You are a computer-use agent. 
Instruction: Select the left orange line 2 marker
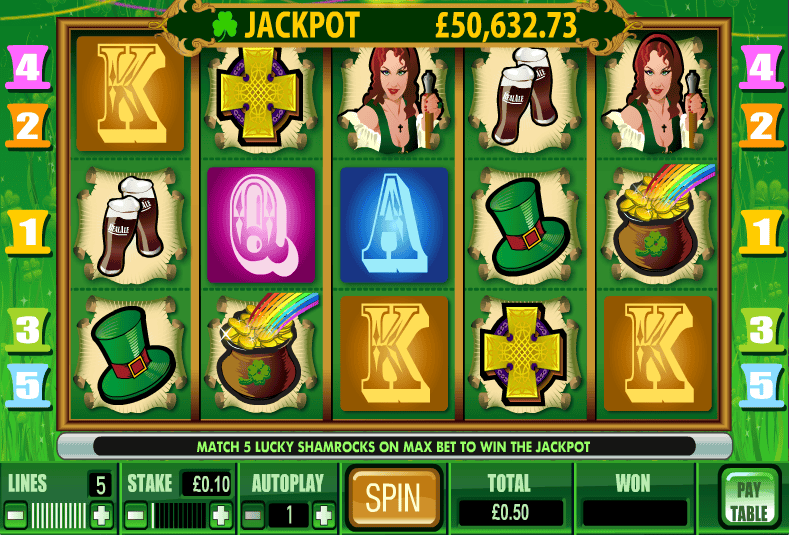(x=28, y=126)
